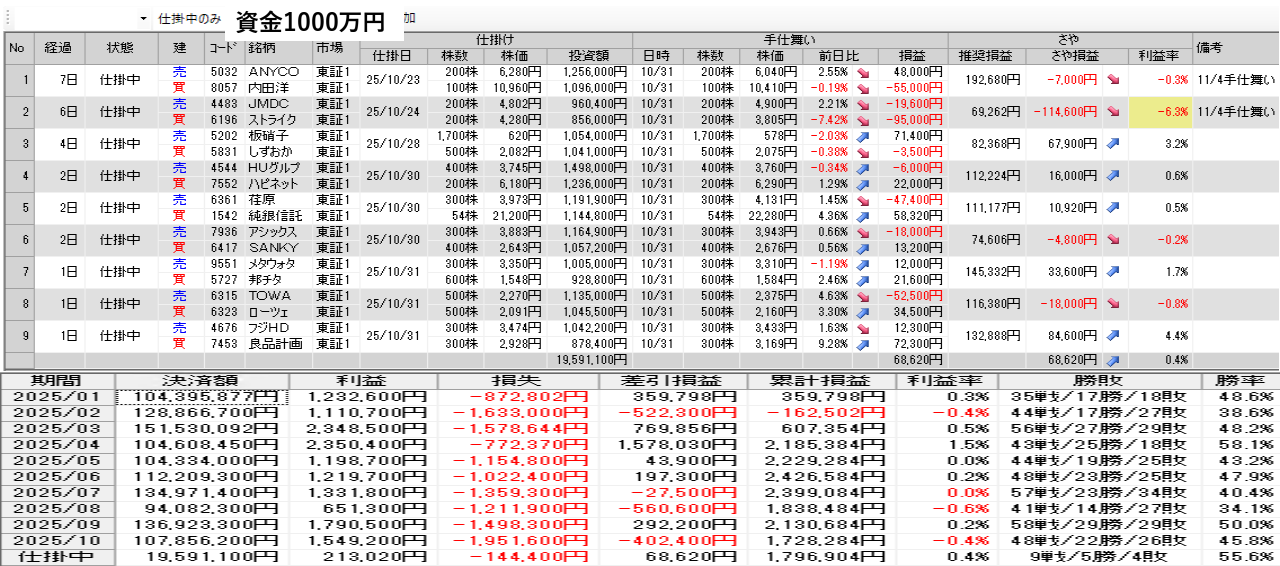Click red arrow next to ストライク -7.42%

pos(862,120)
